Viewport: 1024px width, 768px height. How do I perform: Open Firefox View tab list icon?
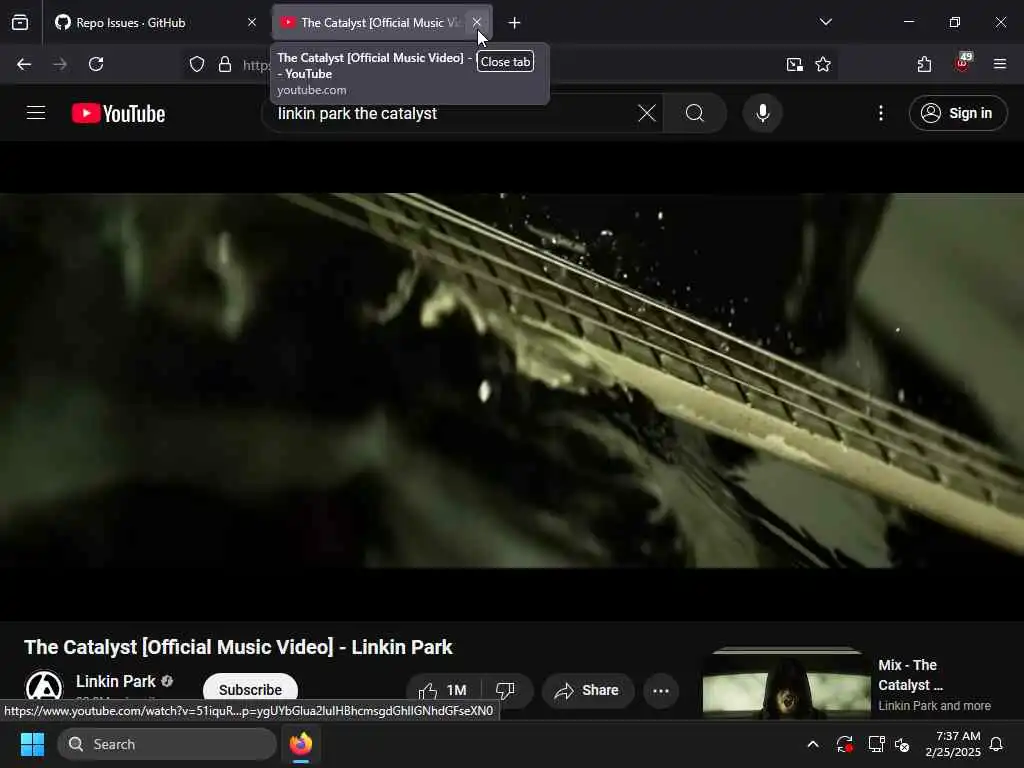click(20, 23)
